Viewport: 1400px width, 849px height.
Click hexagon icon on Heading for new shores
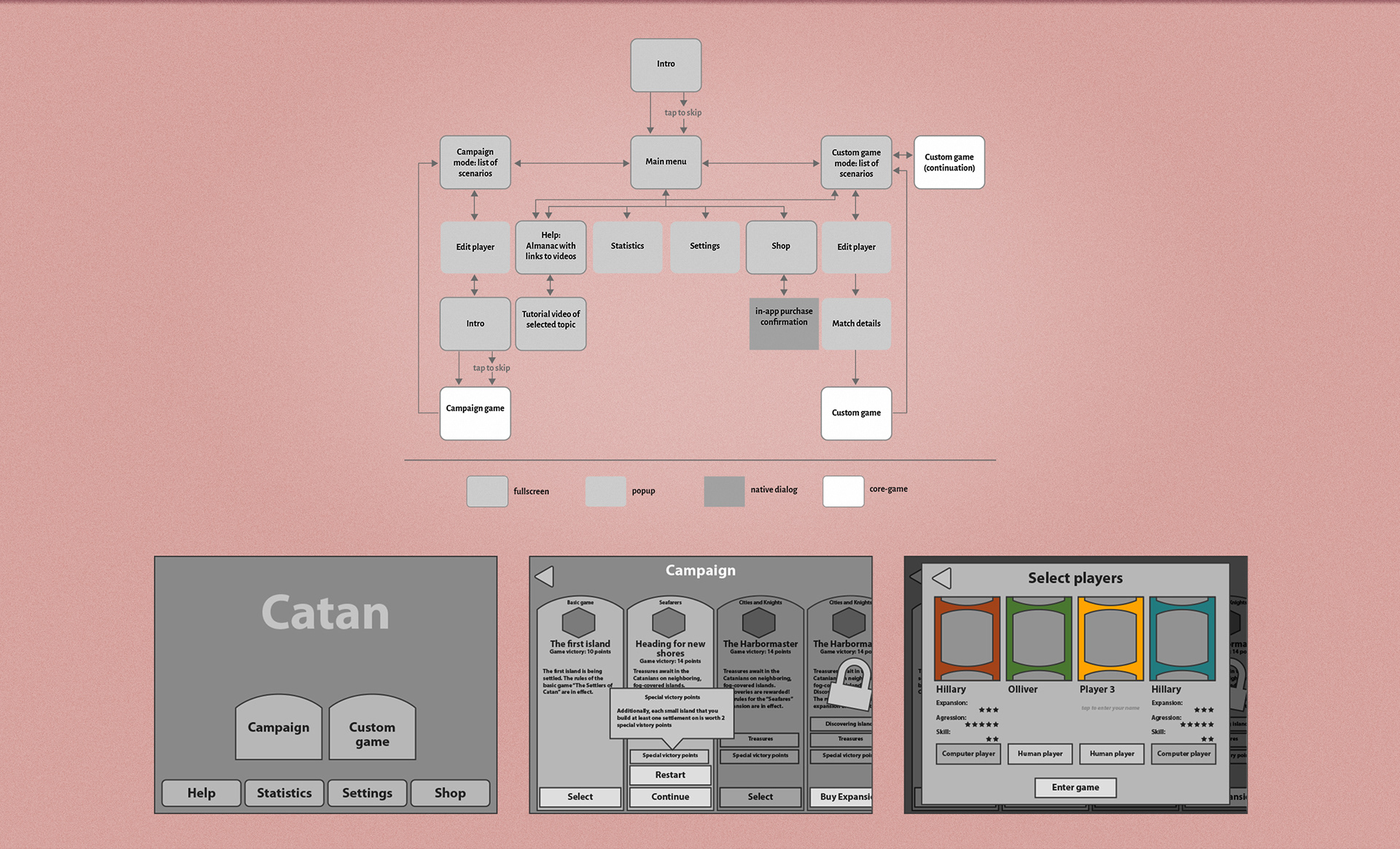coord(669,622)
